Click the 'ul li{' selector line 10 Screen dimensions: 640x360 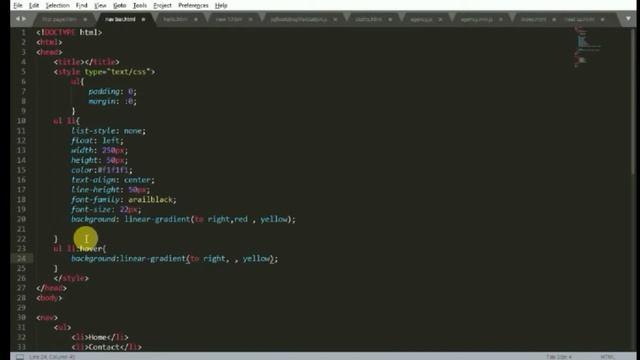(x=67, y=121)
